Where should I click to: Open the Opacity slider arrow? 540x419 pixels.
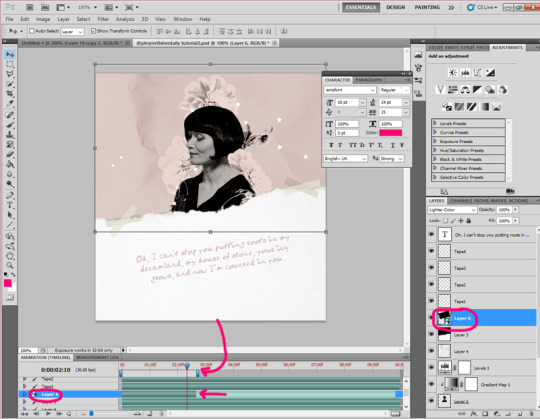click(x=516, y=209)
